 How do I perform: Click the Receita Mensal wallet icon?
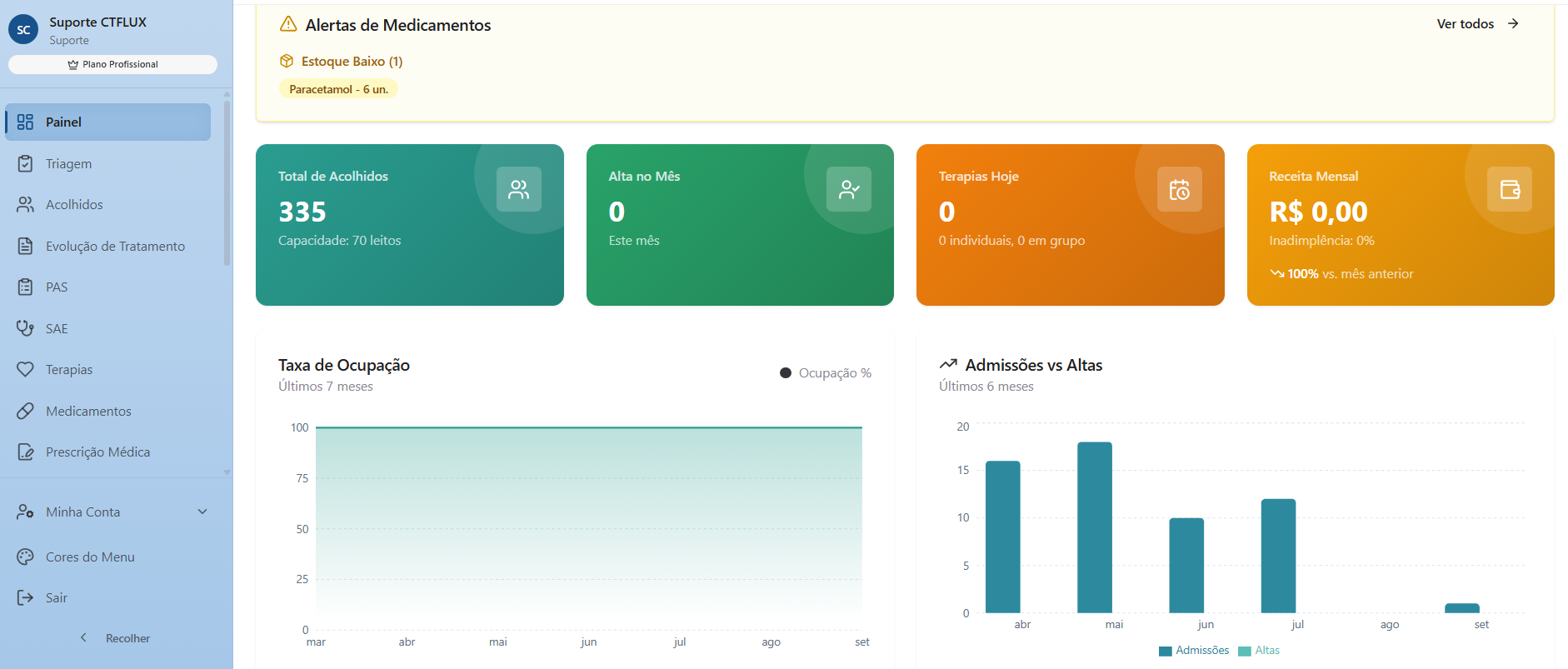pyautogui.click(x=1510, y=189)
